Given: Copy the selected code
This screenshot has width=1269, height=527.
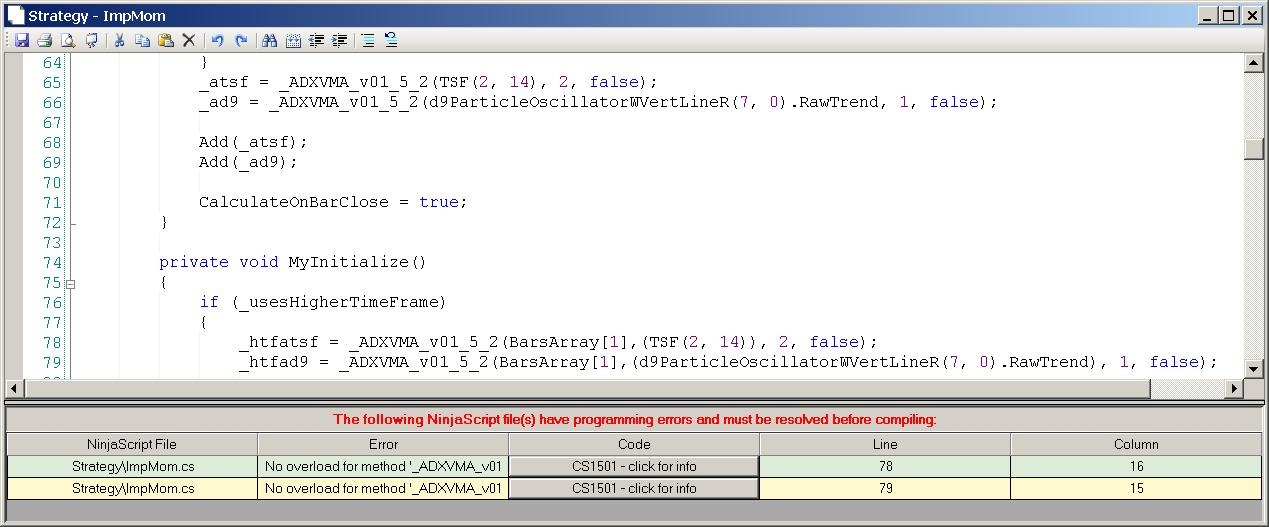Looking at the screenshot, I should 142,41.
